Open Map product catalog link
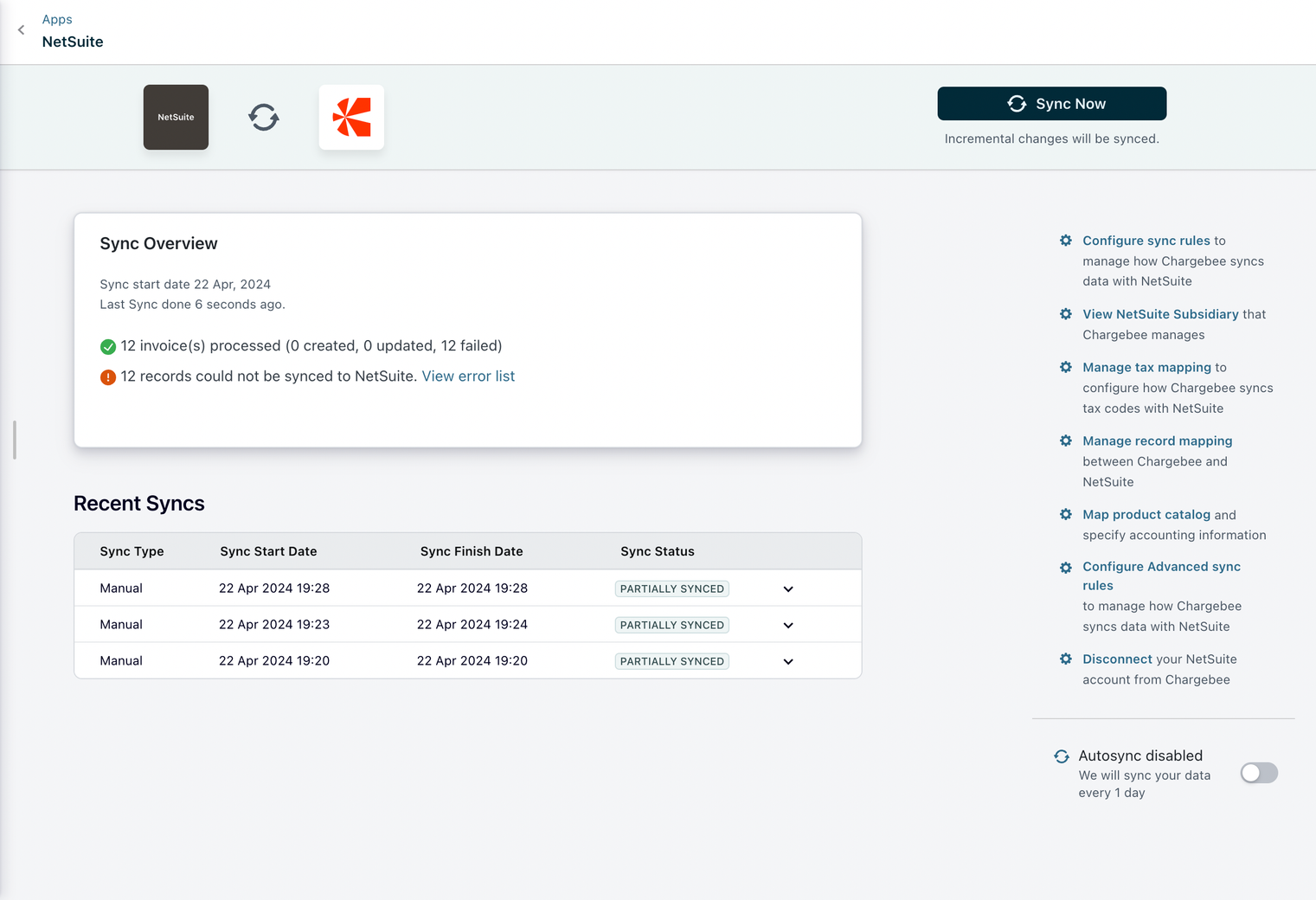Image resolution: width=1316 pixels, height=900 pixels. [x=1146, y=514]
